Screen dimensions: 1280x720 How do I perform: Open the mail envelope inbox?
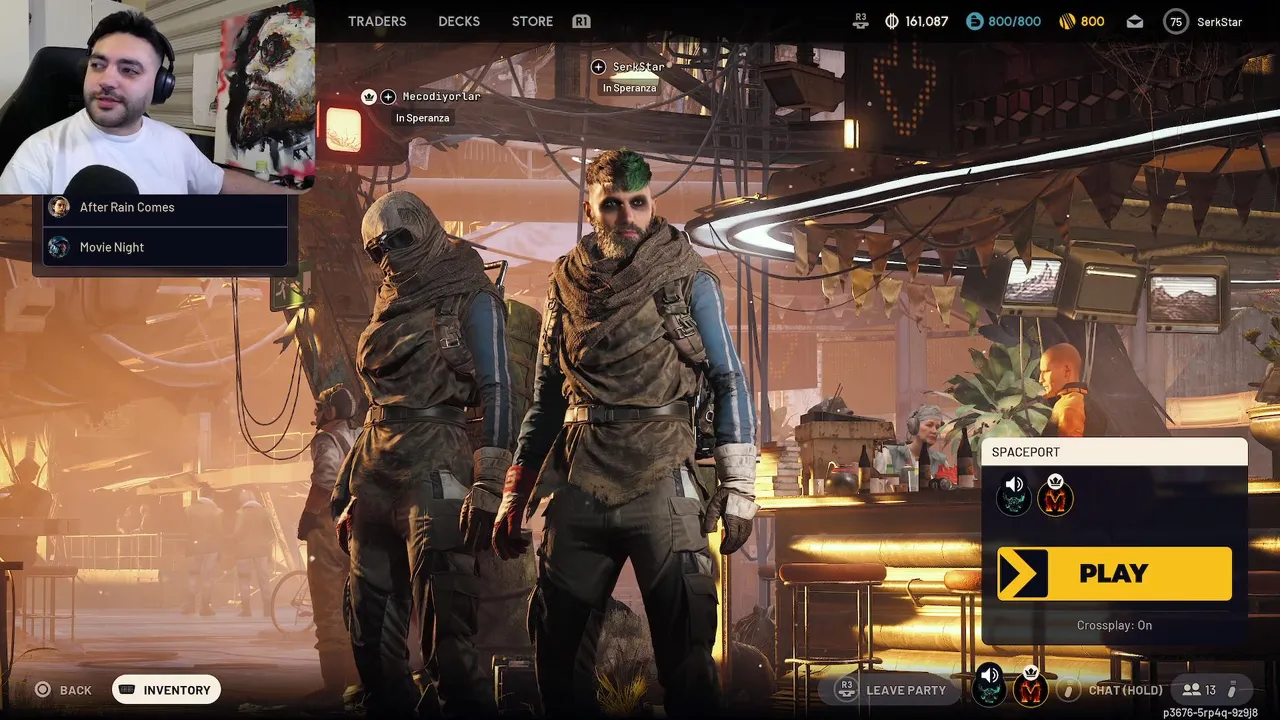[1135, 21]
